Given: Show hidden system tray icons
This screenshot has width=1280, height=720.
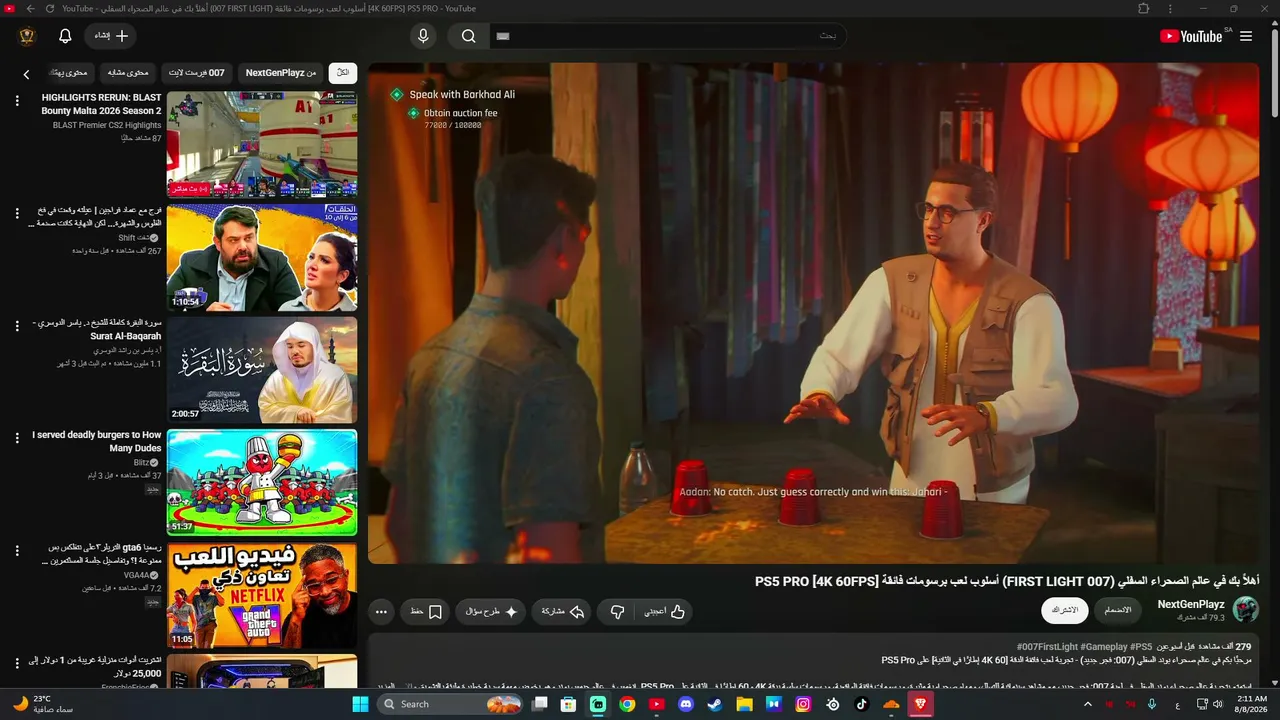Looking at the screenshot, I should click(1088, 704).
